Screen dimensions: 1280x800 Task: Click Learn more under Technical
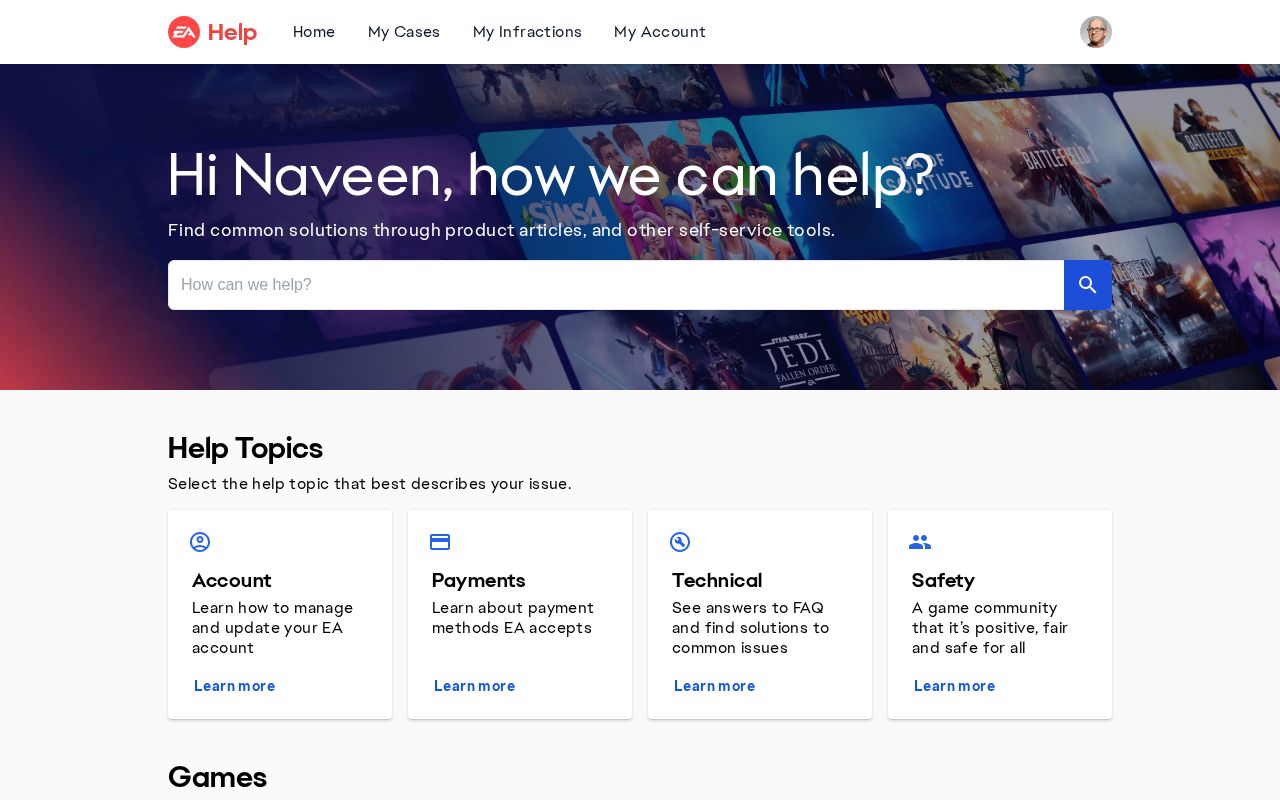click(x=715, y=686)
